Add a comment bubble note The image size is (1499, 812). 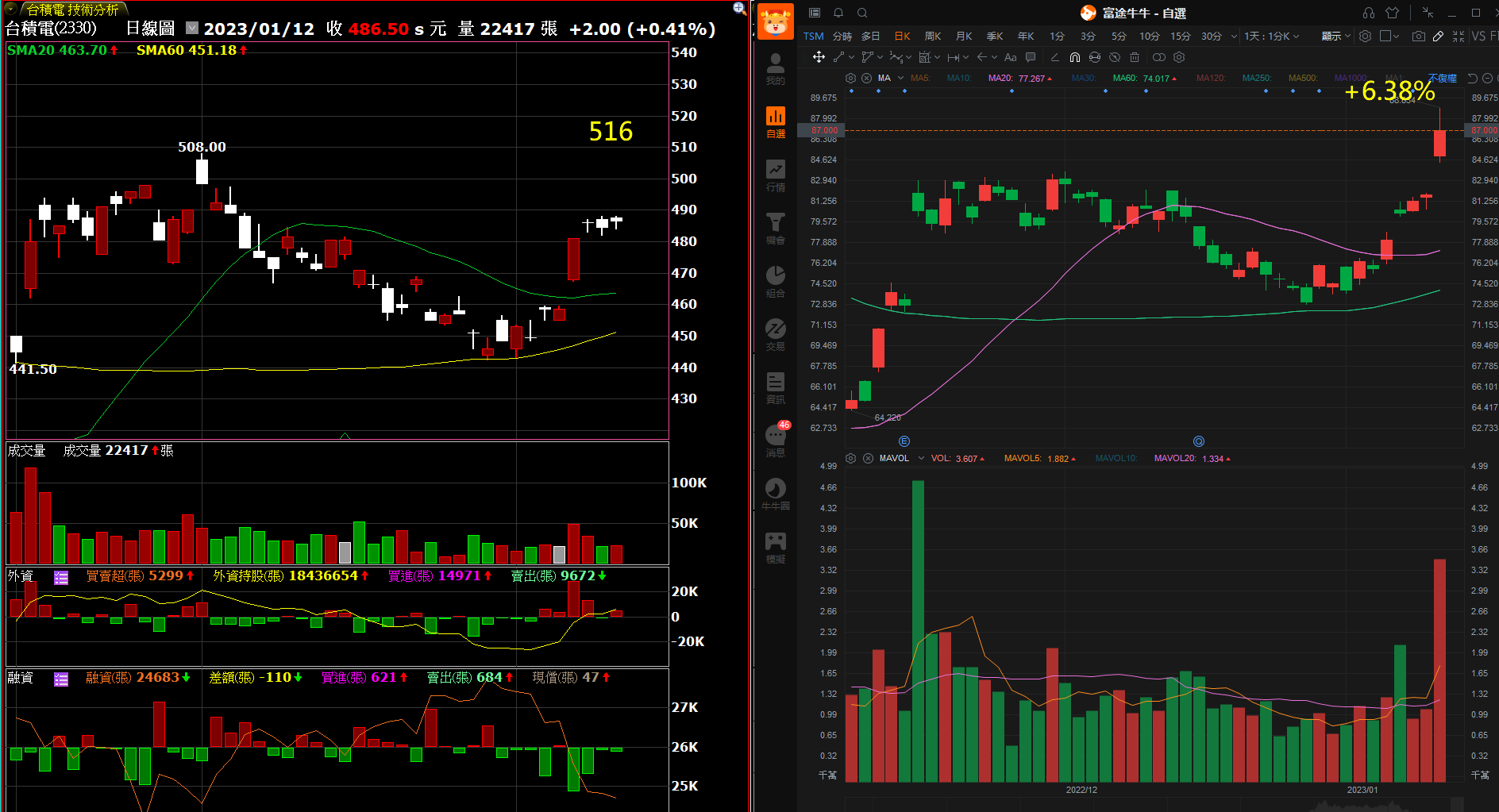tap(1031, 57)
